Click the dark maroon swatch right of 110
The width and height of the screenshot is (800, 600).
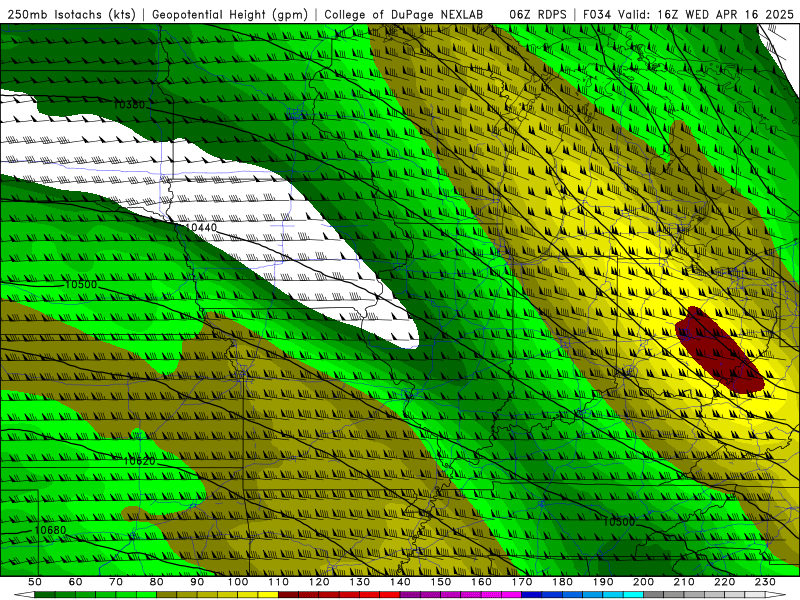288,595
